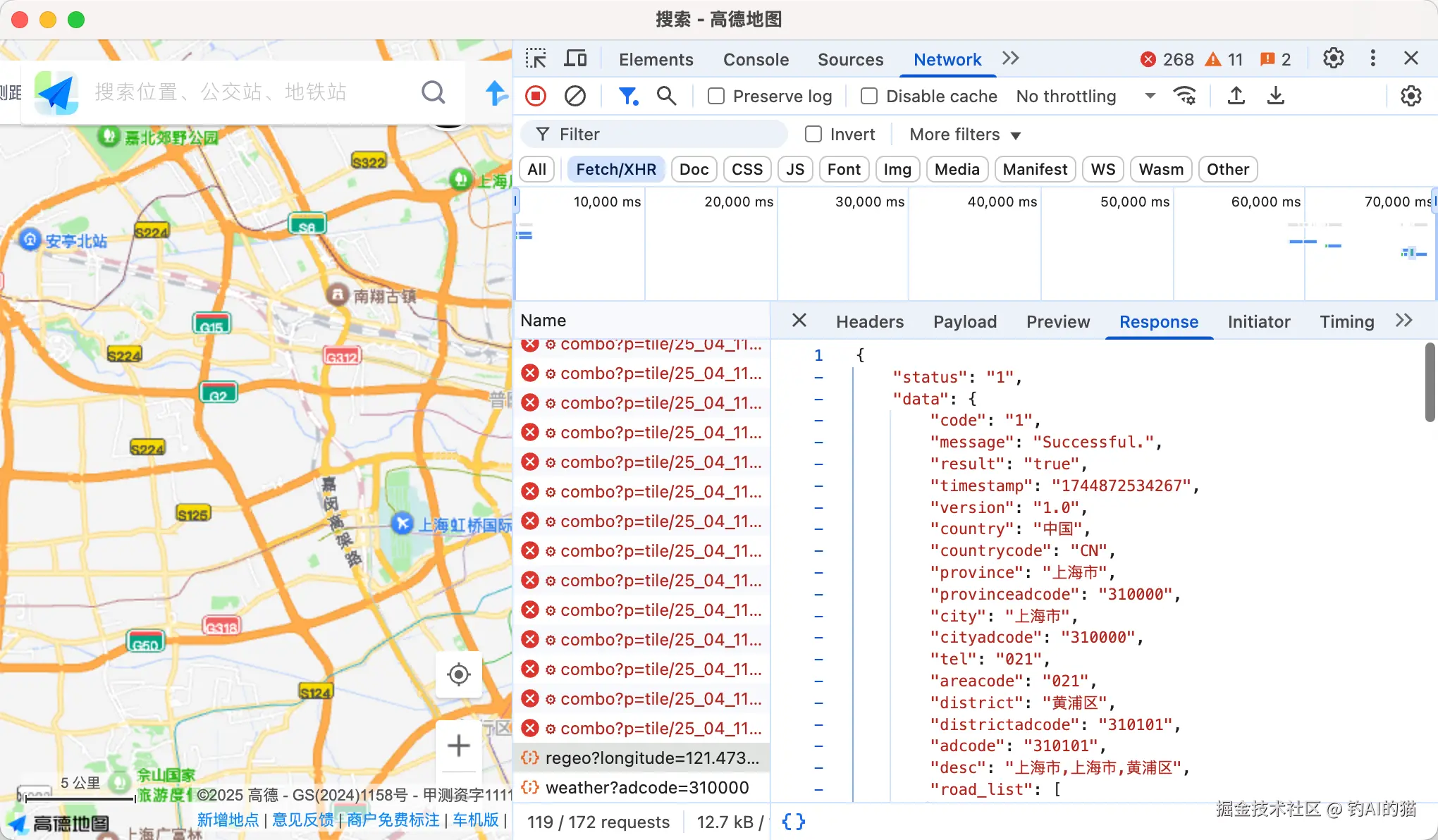Clear the network log
This screenshot has height=840, width=1438.
[575, 96]
